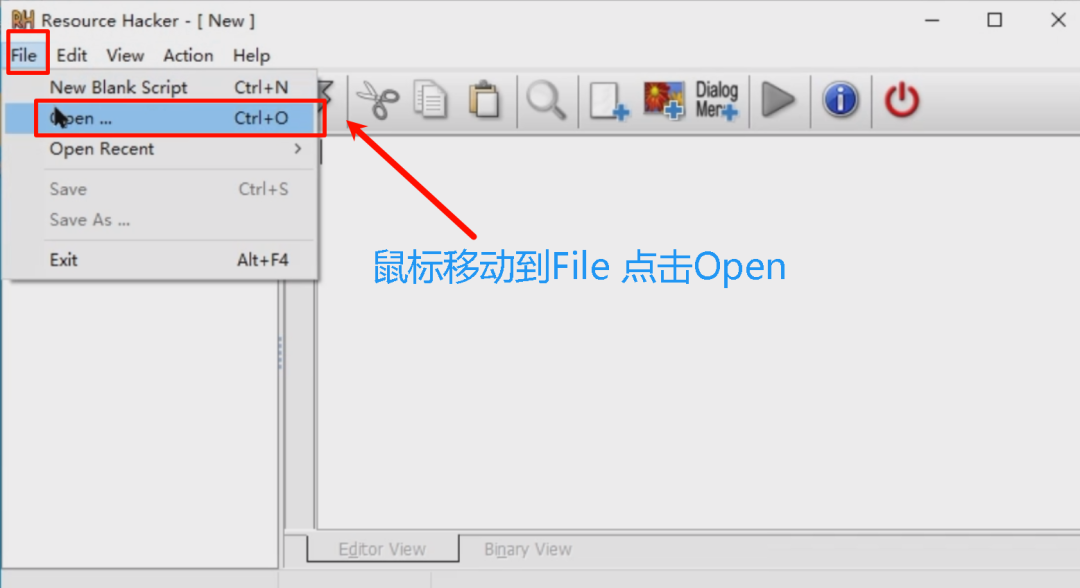Click the red power Exit icon
Image resolution: width=1080 pixels, height=588 pixels.
(902, 101)
